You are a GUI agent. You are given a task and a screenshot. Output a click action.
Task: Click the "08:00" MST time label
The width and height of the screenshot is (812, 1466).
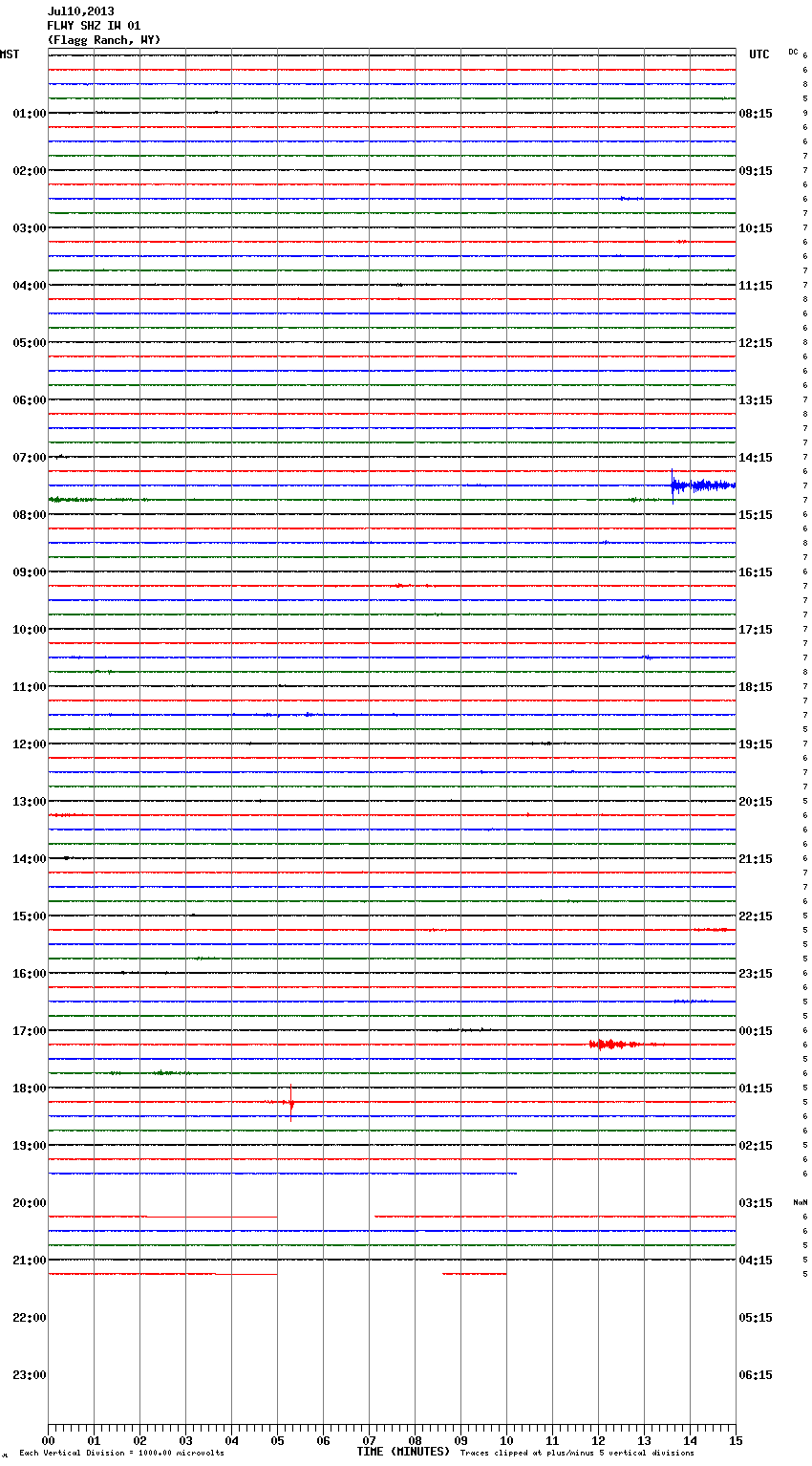pyautogui.click(x=30, y=515)
